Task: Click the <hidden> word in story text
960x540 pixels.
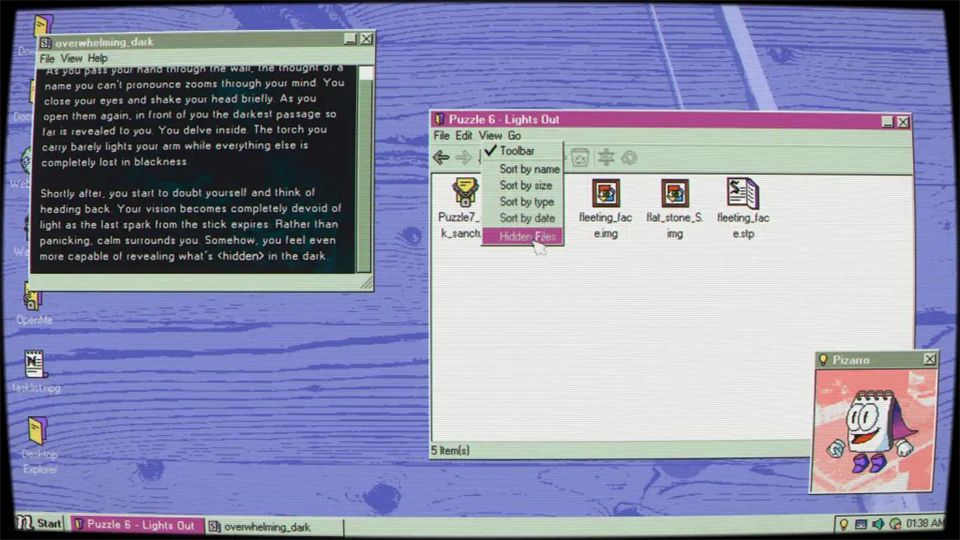Action: tap(241, 256)
